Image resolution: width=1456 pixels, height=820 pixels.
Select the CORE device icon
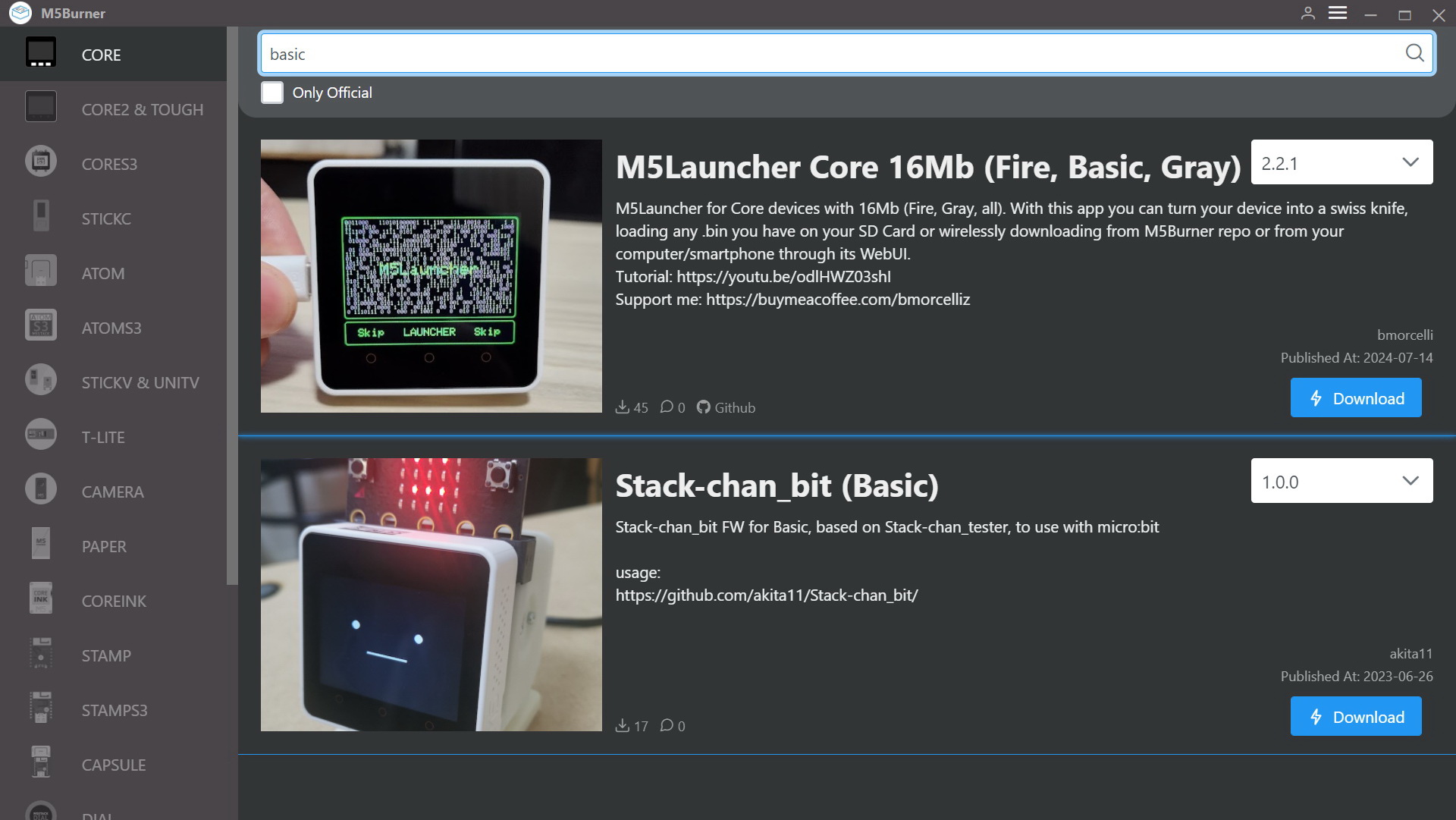pyautogui.click(x=41, y=53)
